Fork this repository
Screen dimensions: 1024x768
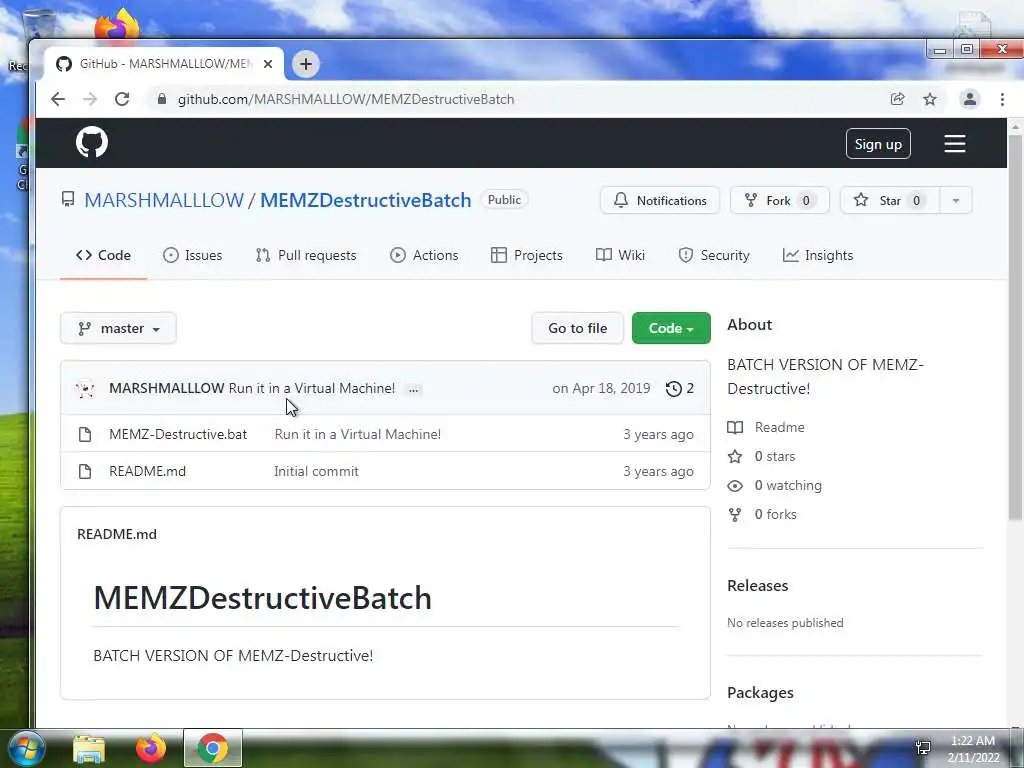780,200
